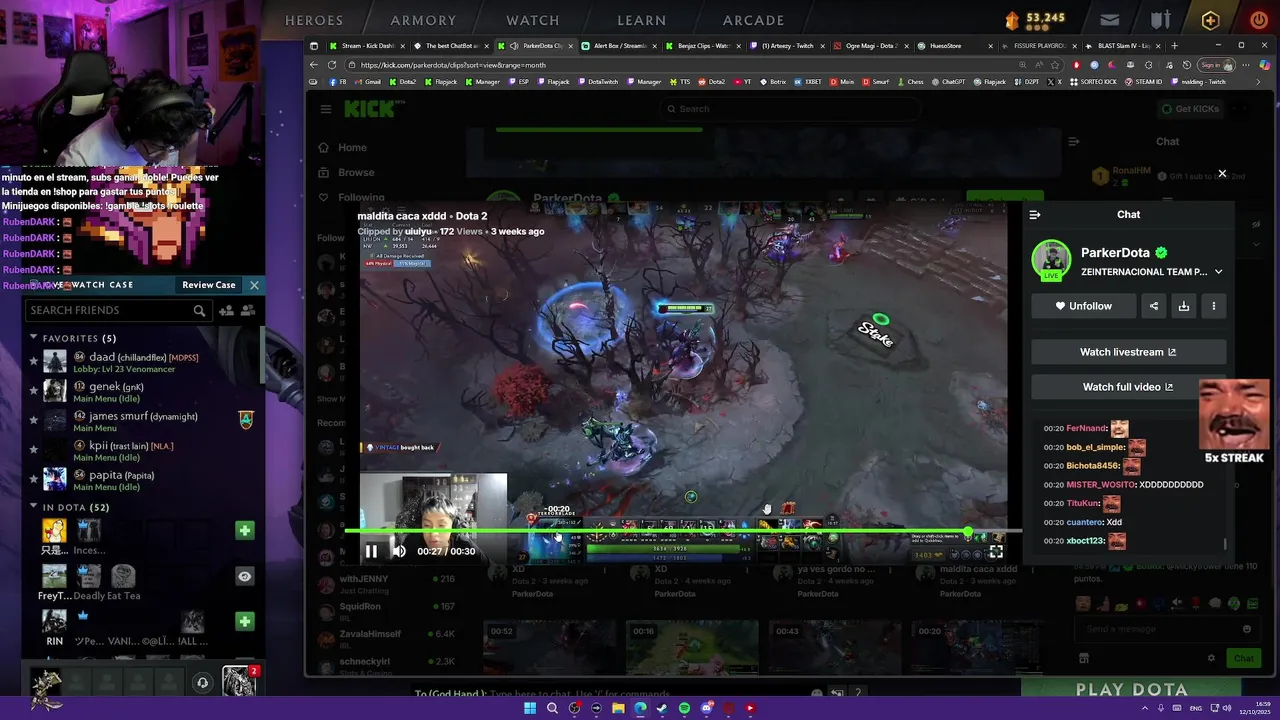The height and width of the screenshot is (720, 1280).
Task: Download the clip with the download icon
Action: [x=1184, y=306]
